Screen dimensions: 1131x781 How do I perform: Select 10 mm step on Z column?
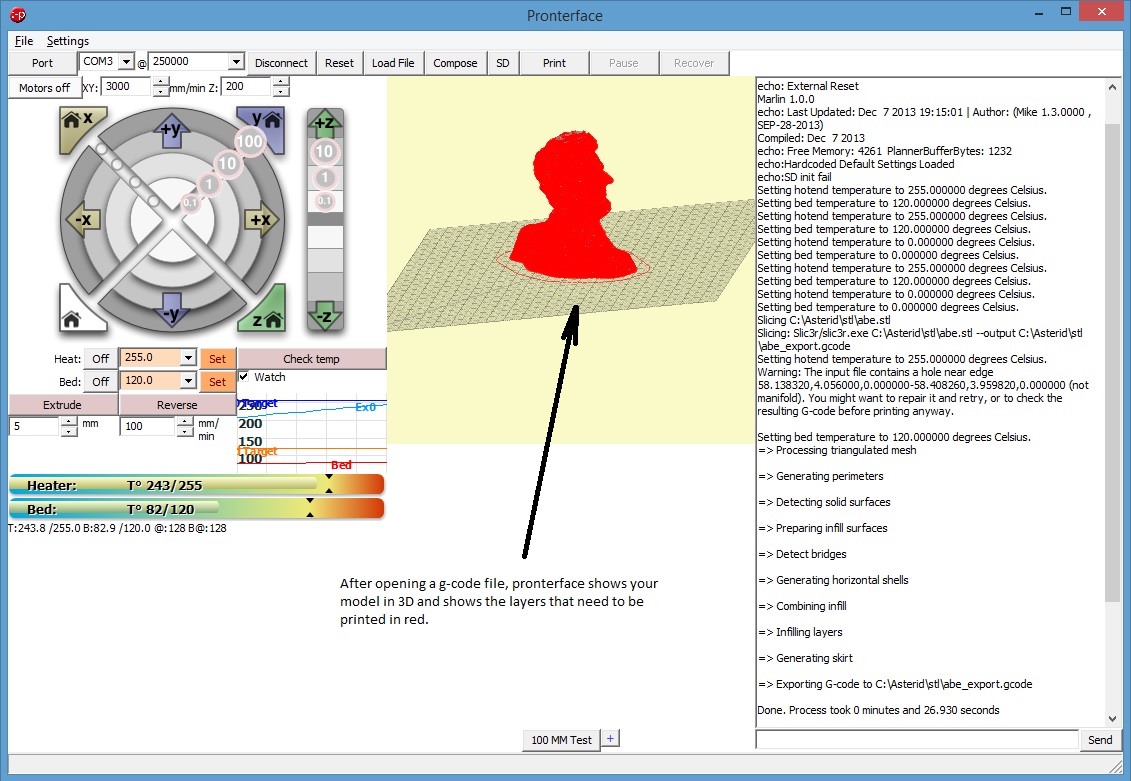click(x=325, y=151)
